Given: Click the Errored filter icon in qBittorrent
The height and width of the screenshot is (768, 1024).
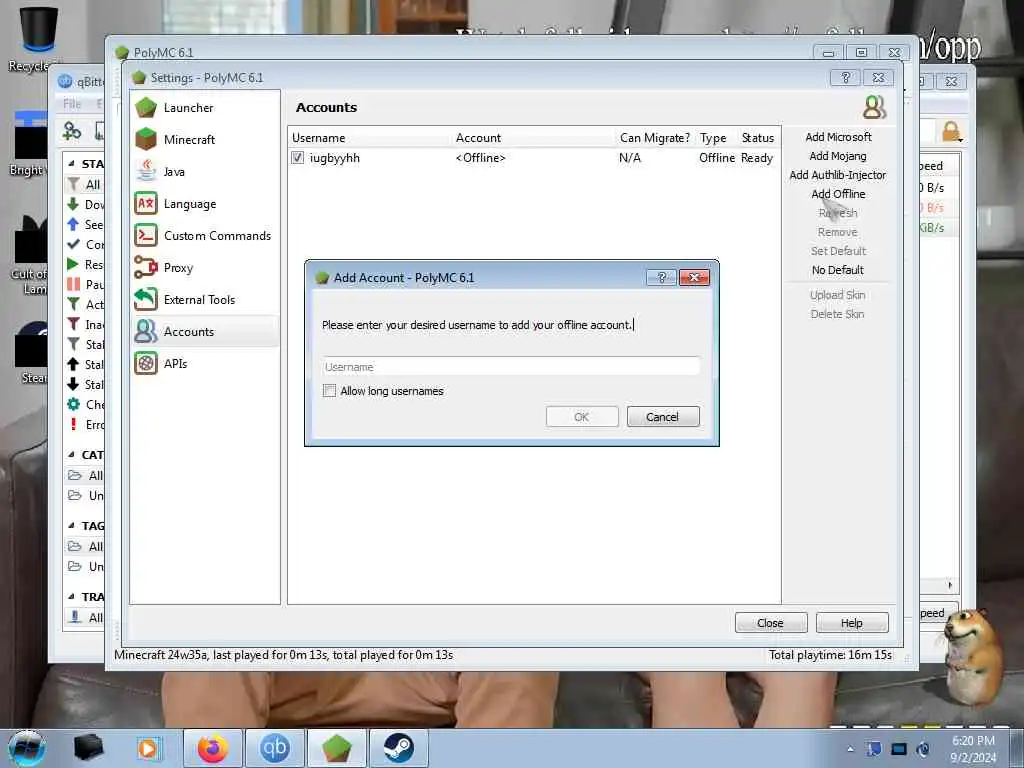Looking at the screenshot, I should (x=73, y=424).
